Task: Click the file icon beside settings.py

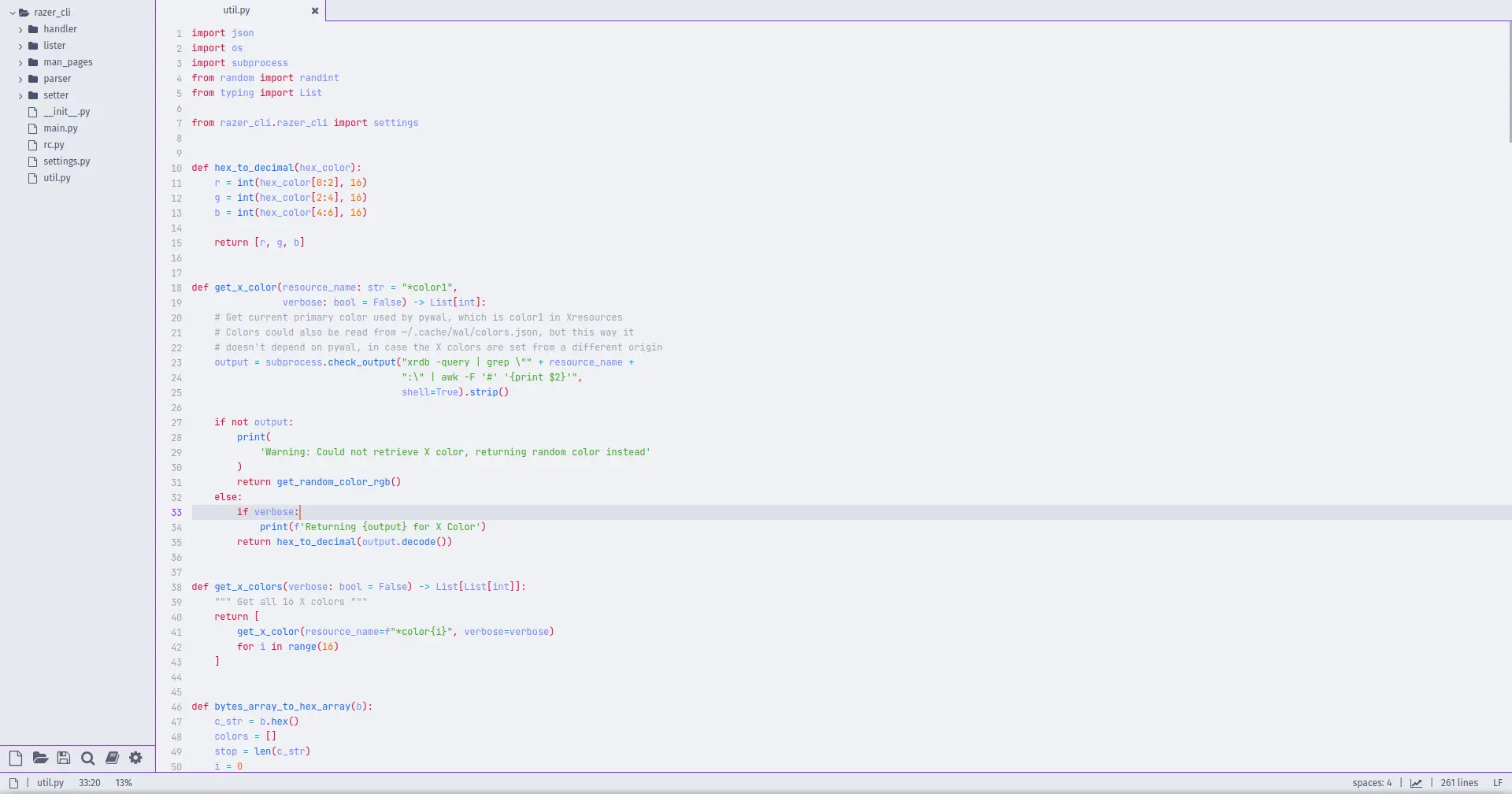Action: [33, 161]
